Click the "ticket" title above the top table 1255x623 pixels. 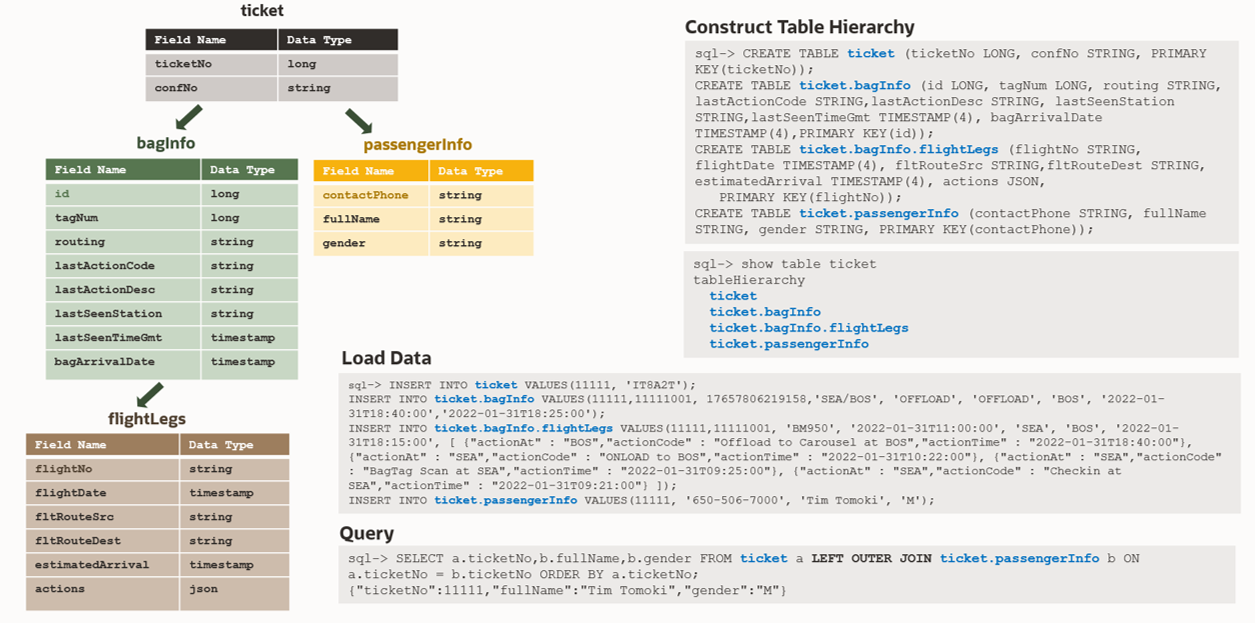click(262, 11)
